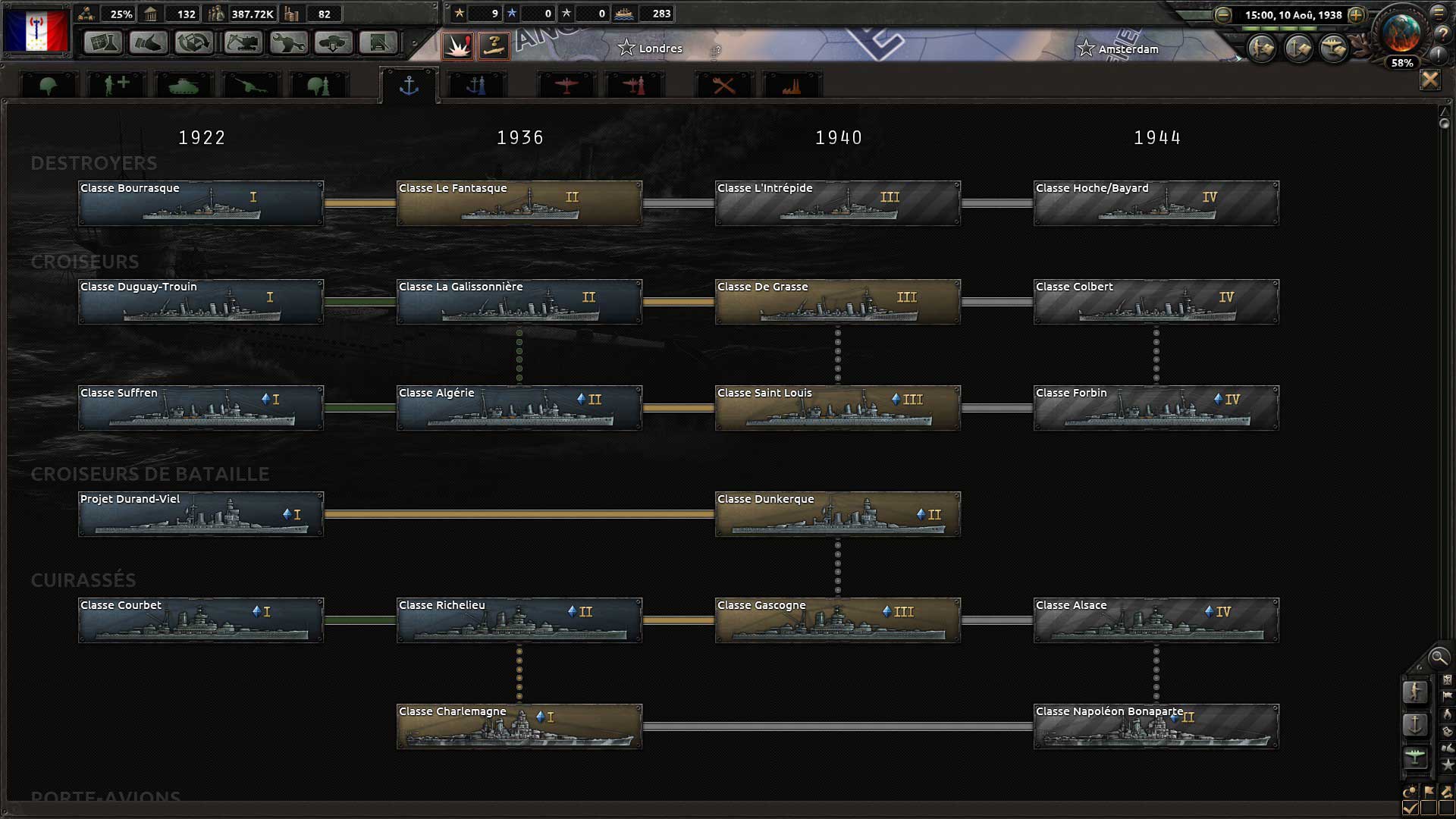
Task: Select air map mode green plane icon
Action: point(1415,757)
